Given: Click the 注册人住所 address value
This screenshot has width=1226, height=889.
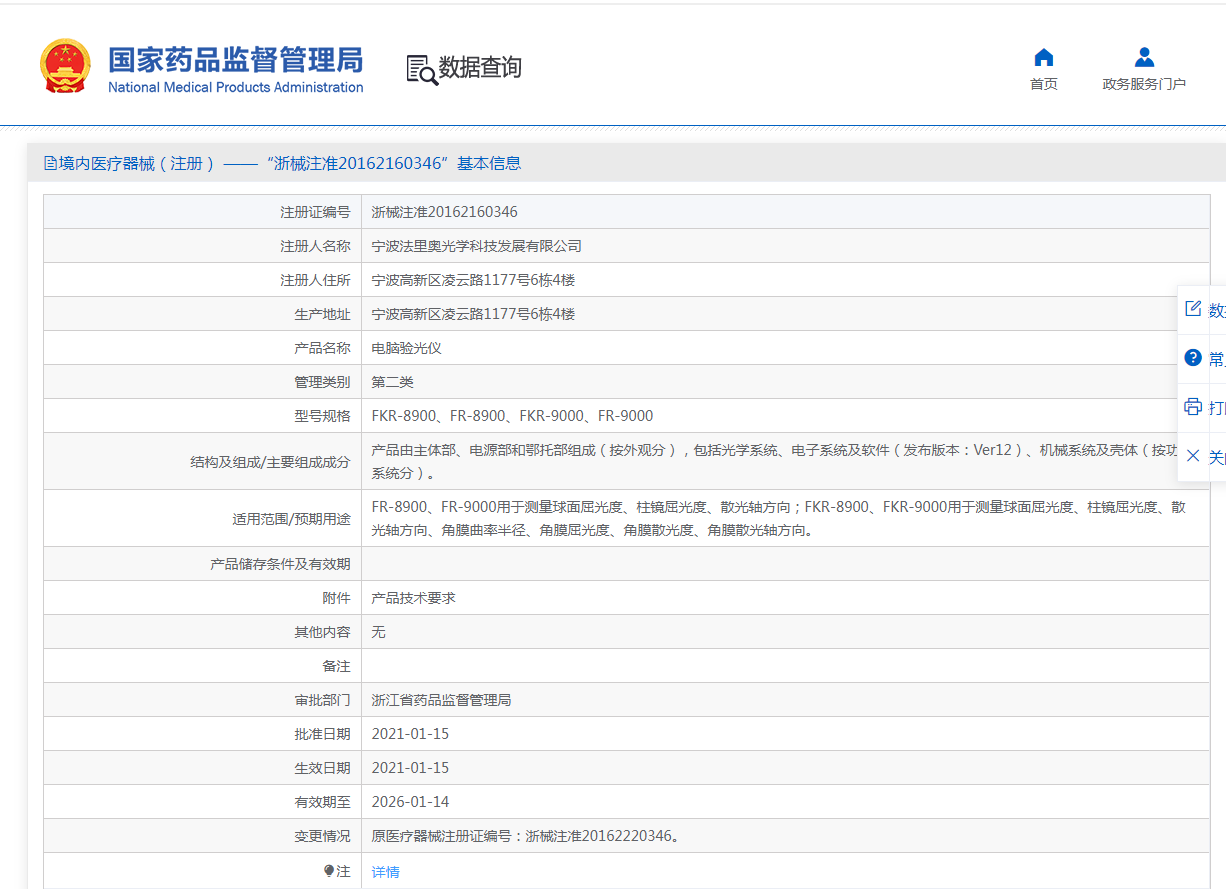Looking at the screenshot, I should pyautogui.click(x=473, y=280).
